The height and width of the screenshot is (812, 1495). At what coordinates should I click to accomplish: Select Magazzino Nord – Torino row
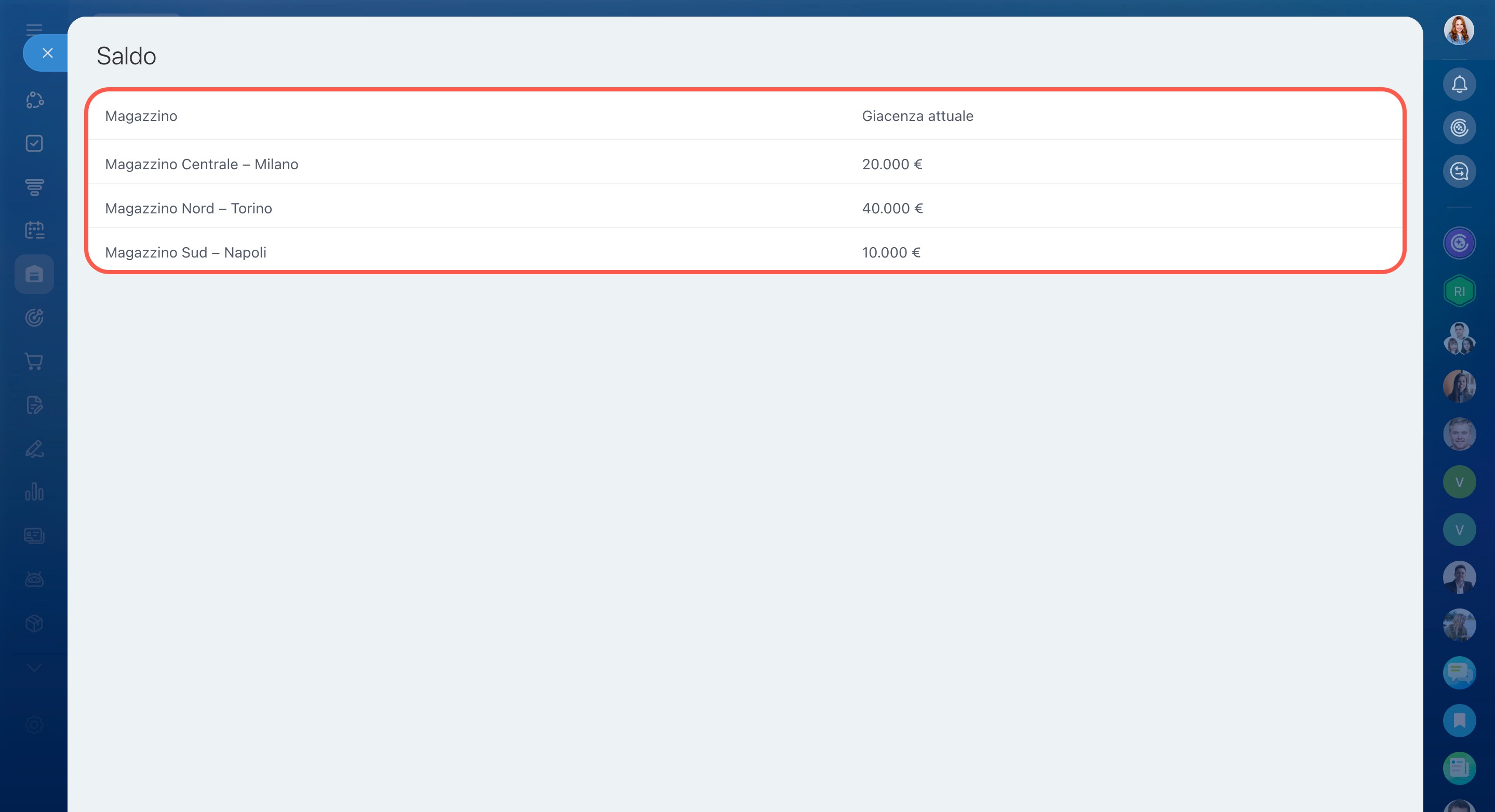188,208
